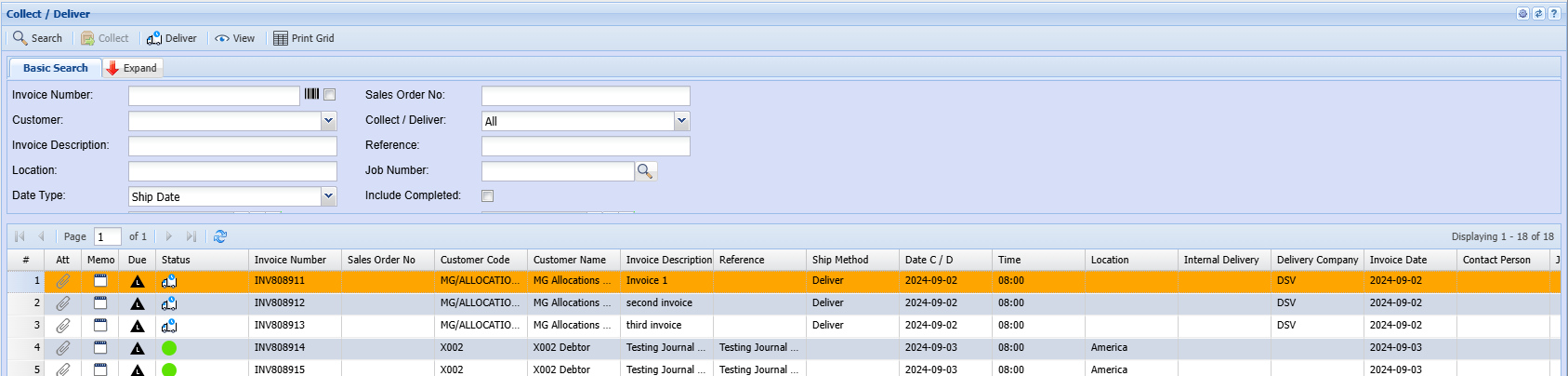
Task: Sort by the Invoice Number column
Action: (x=295, y=260)
